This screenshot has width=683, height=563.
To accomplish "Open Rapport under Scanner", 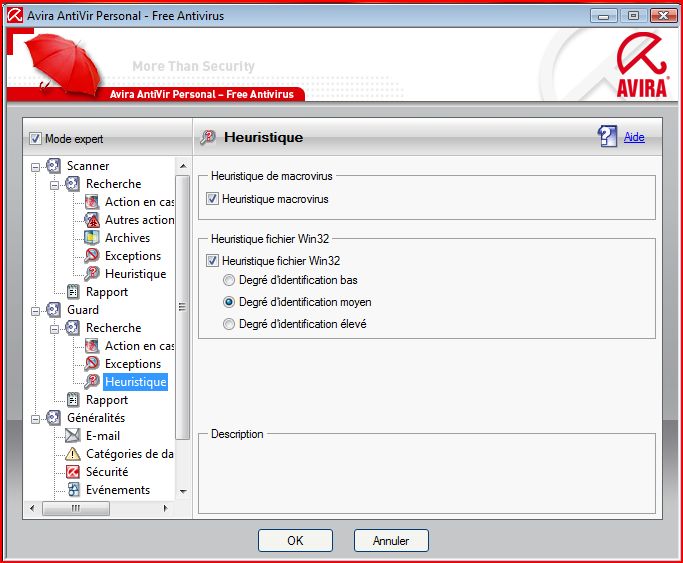I will 107,292.
